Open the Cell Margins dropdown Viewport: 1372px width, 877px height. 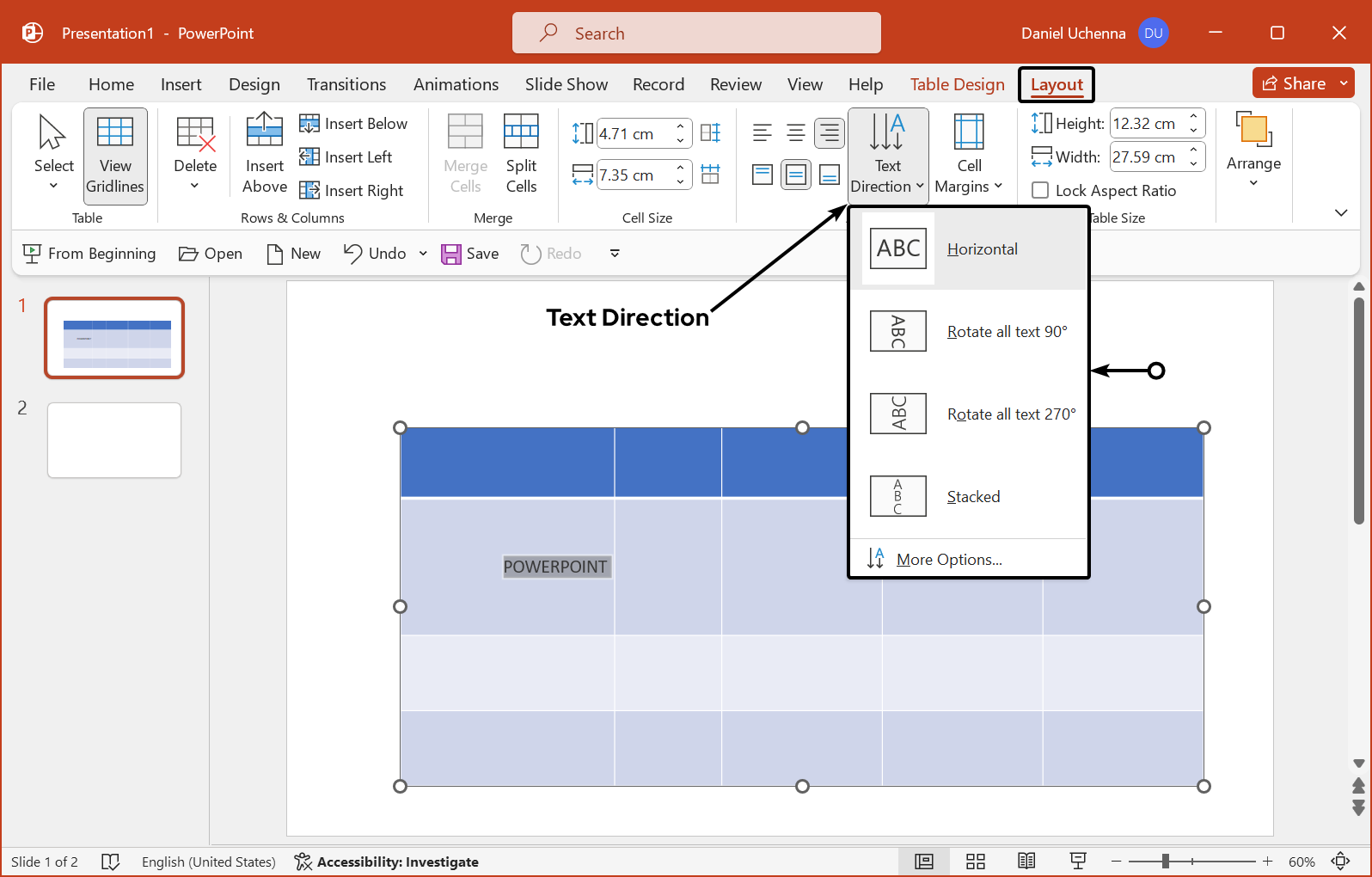tap(969, 155)
